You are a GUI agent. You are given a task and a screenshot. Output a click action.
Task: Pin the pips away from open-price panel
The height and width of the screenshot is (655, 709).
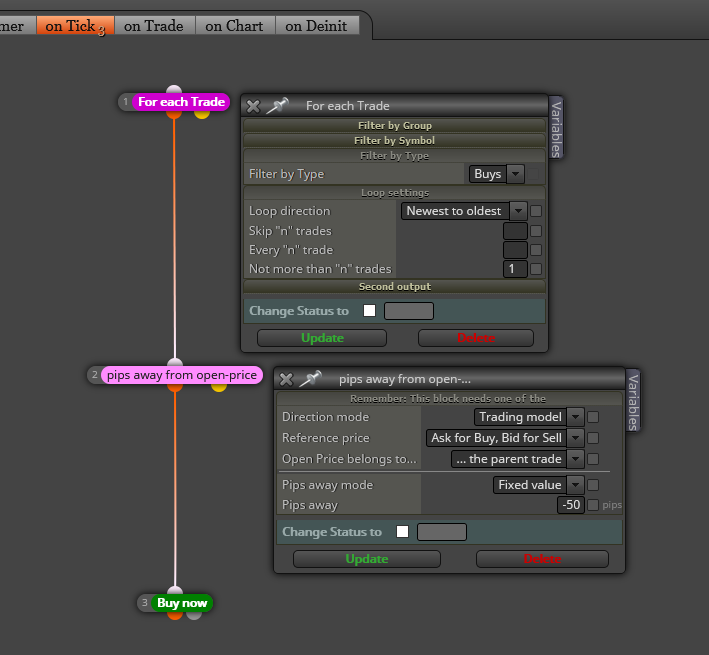click(x=311, y=378)
